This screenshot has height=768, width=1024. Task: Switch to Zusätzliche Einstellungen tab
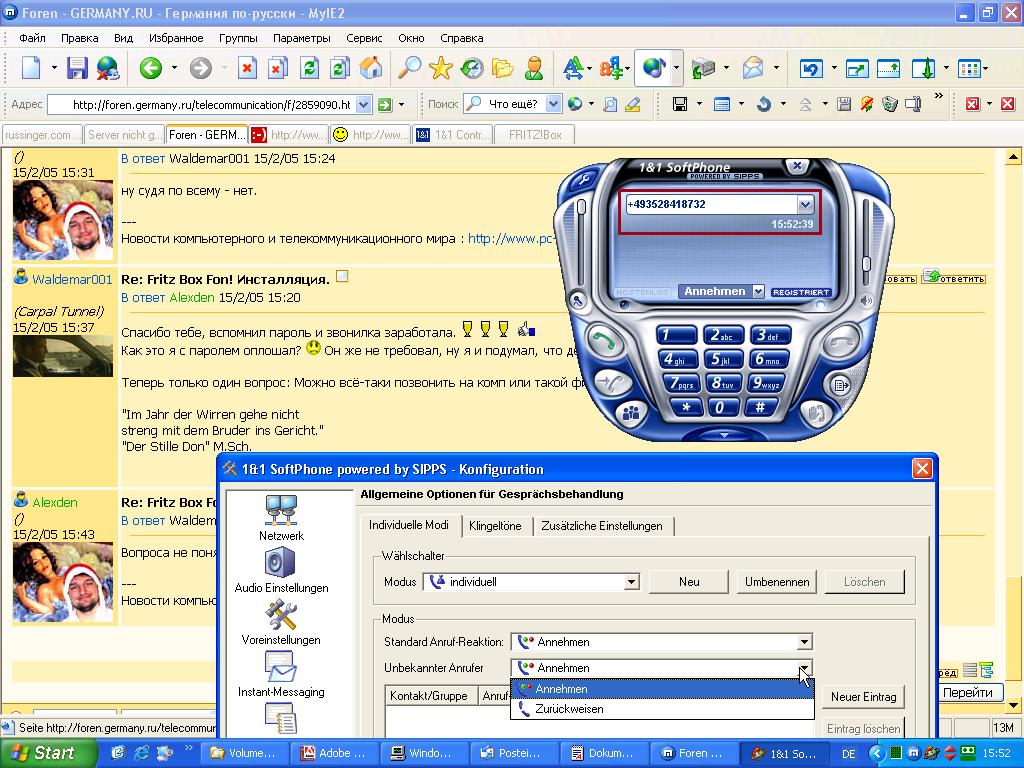pos(601,526)
